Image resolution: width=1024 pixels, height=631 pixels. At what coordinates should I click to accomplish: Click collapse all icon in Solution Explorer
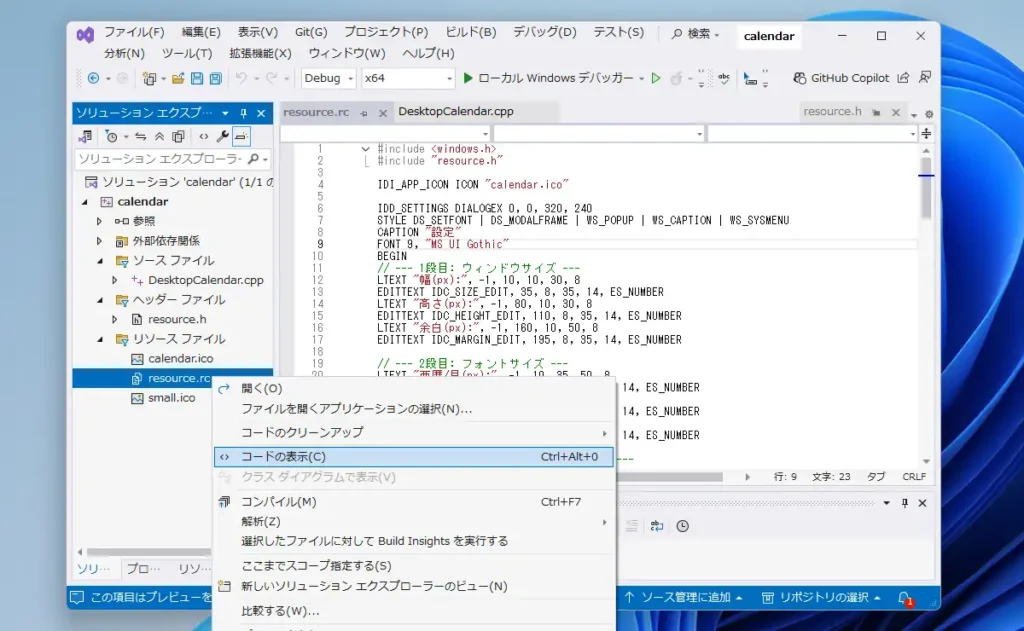159,137
